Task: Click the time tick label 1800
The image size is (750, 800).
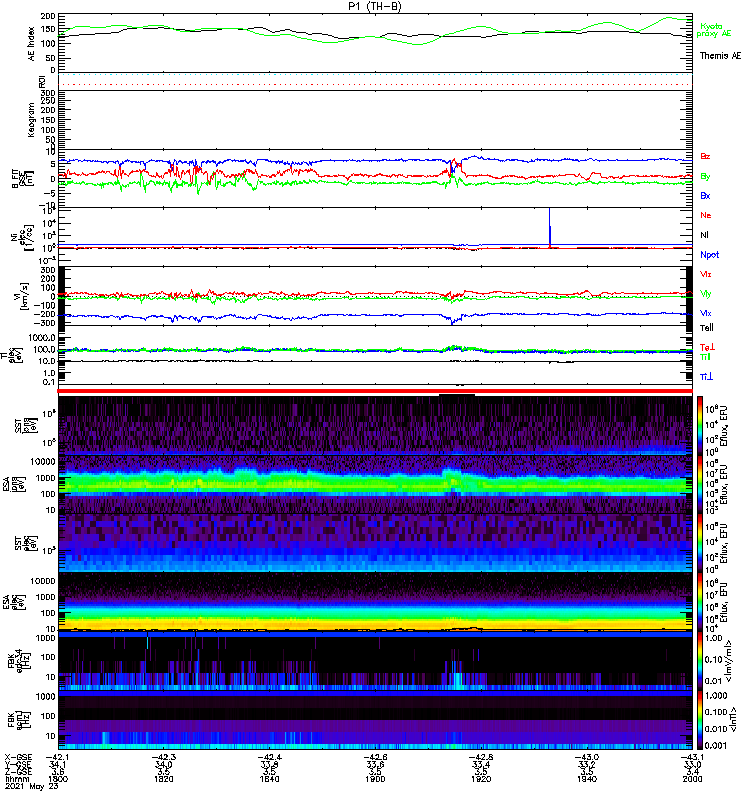Action: coord(58,779)
